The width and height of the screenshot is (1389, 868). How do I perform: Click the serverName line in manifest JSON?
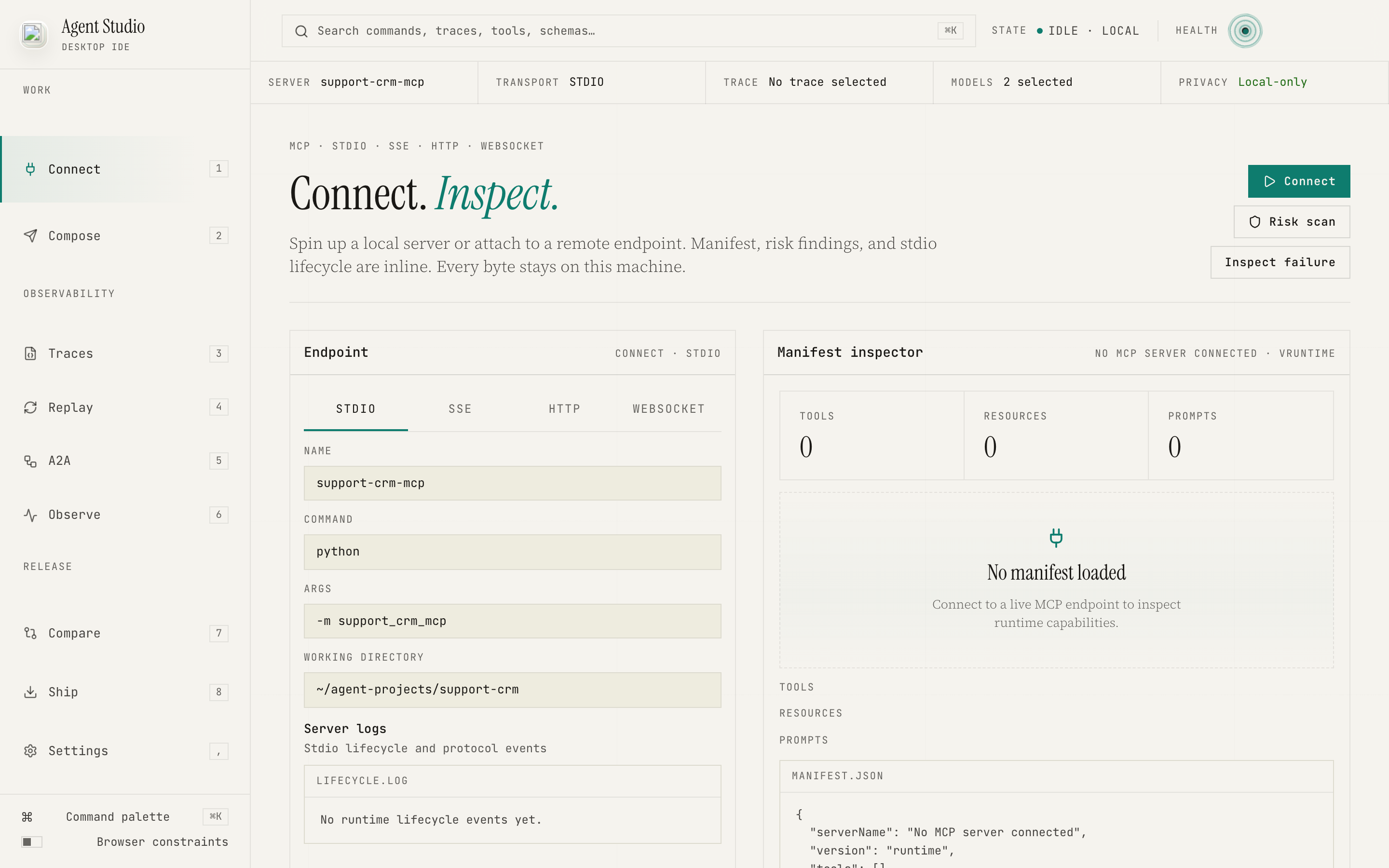[x=948, y=832]
